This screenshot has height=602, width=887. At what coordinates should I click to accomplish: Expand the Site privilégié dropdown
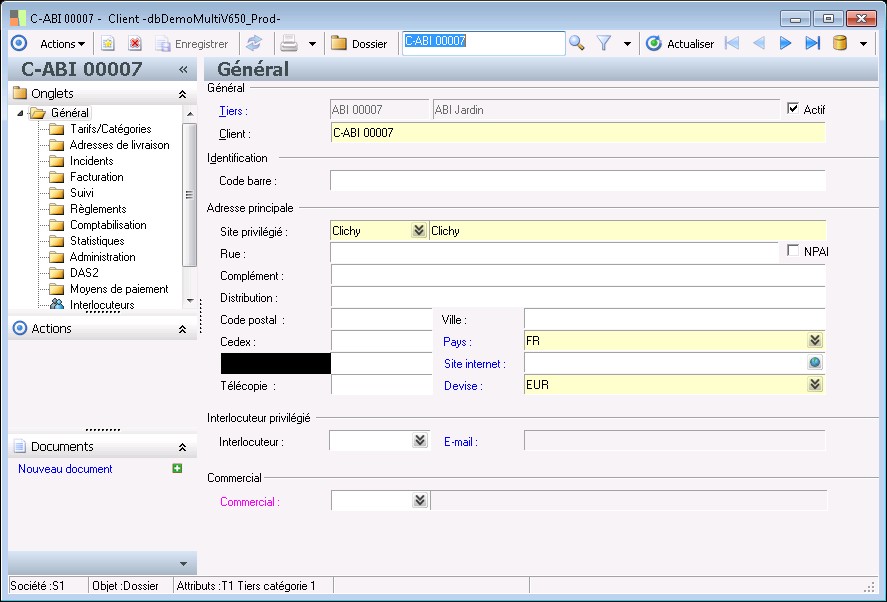pos(418,231)
